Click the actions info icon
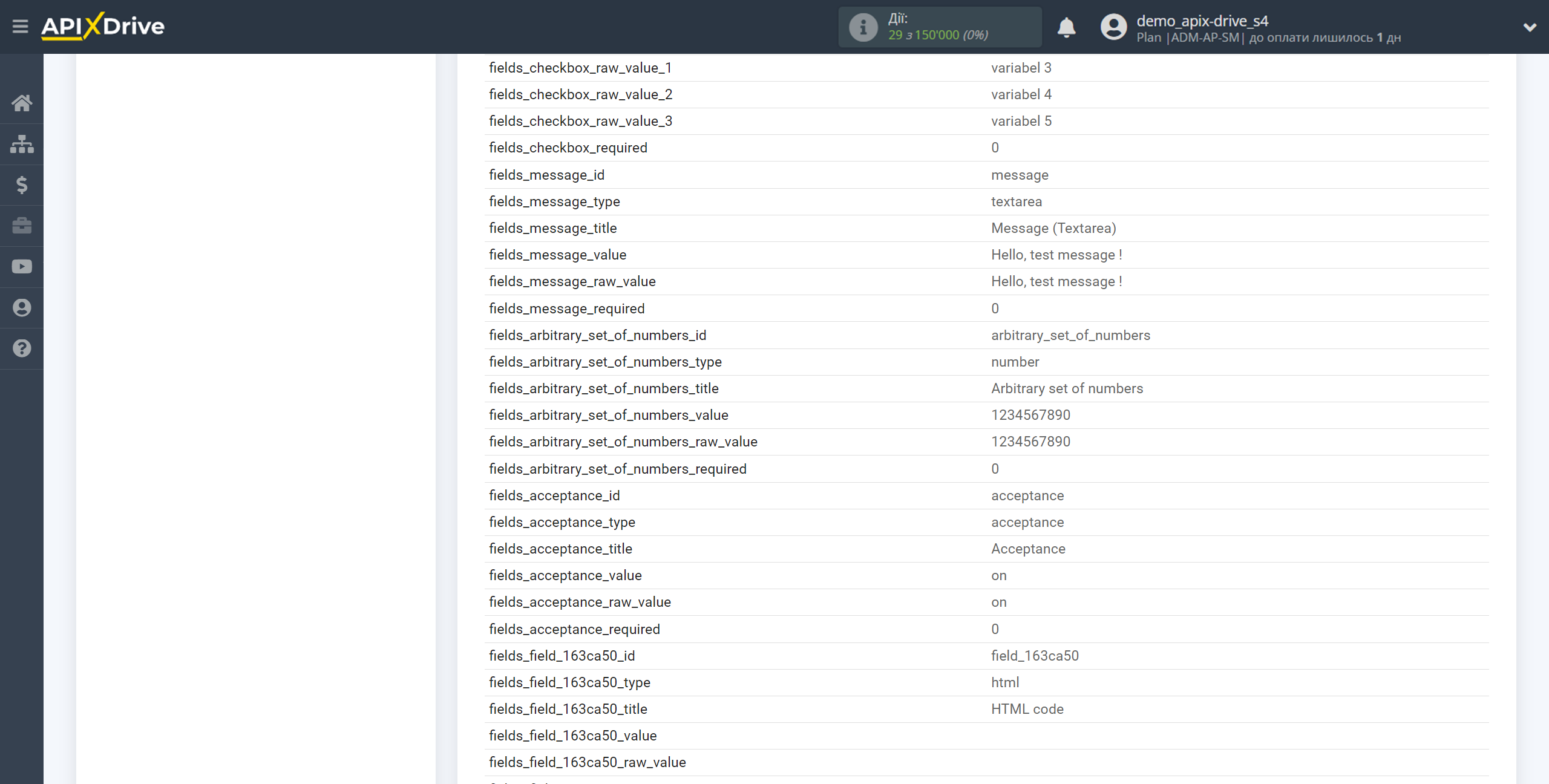Image resolution: width=1549 pixels, height=784 pixels. point(863,27)
